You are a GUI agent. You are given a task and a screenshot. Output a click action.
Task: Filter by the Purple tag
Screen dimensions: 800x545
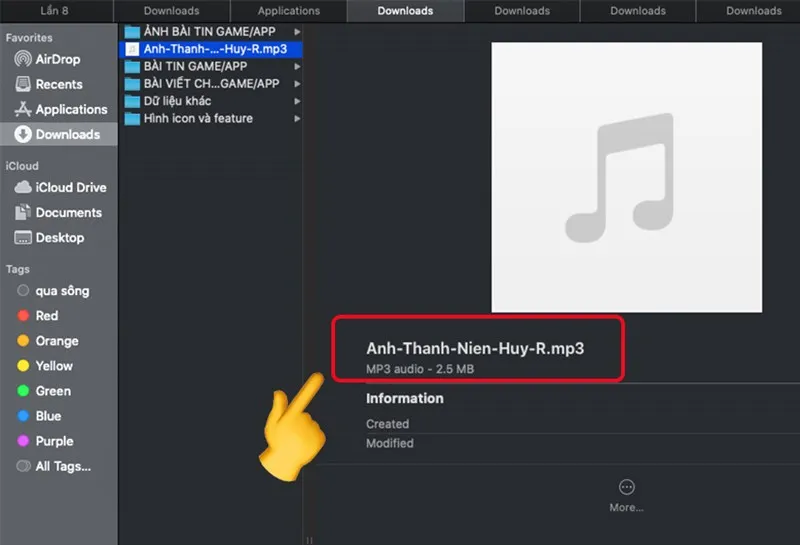click(54, 441)
